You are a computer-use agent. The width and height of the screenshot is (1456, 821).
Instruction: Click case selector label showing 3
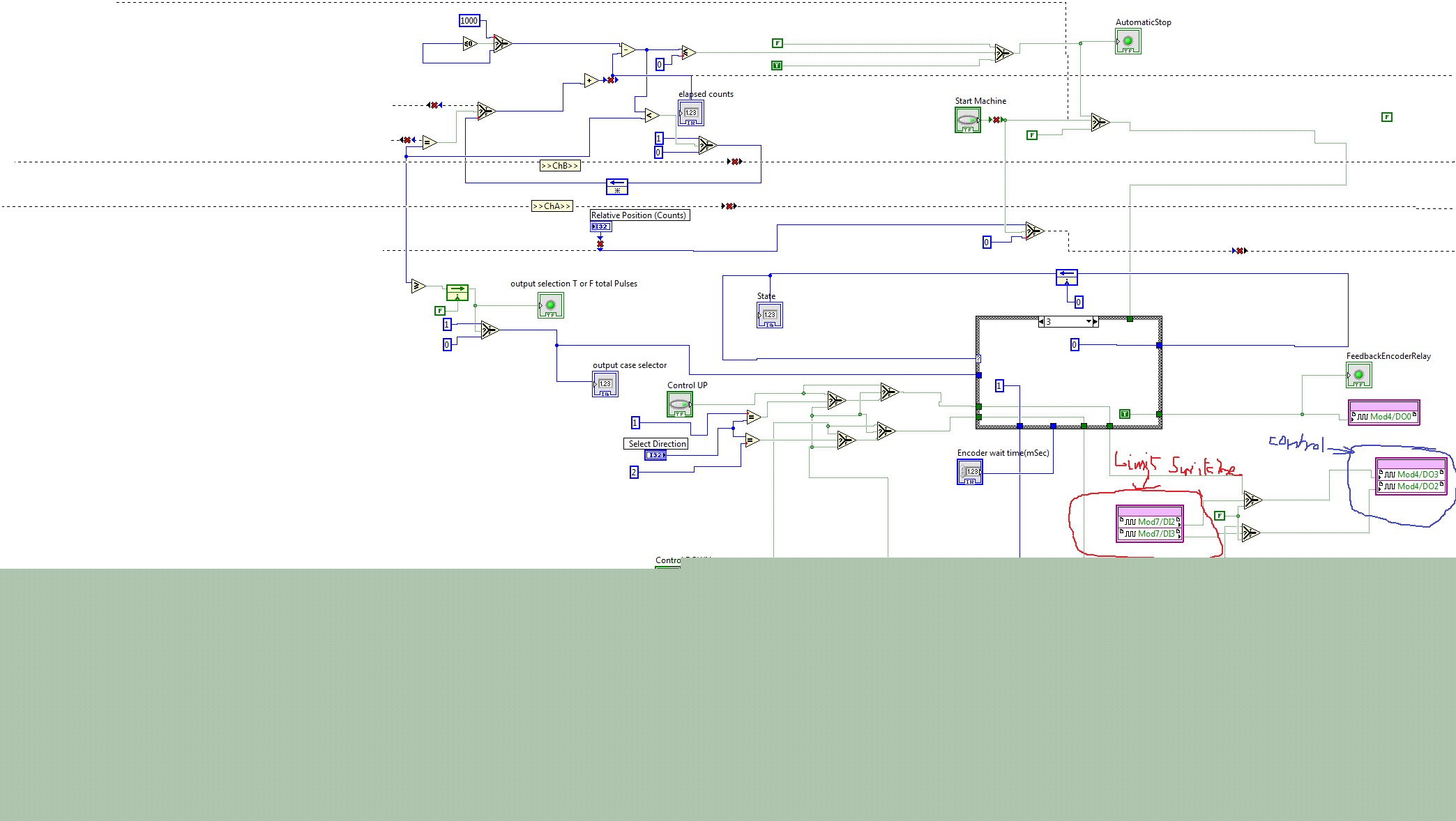pos(1065,322)
